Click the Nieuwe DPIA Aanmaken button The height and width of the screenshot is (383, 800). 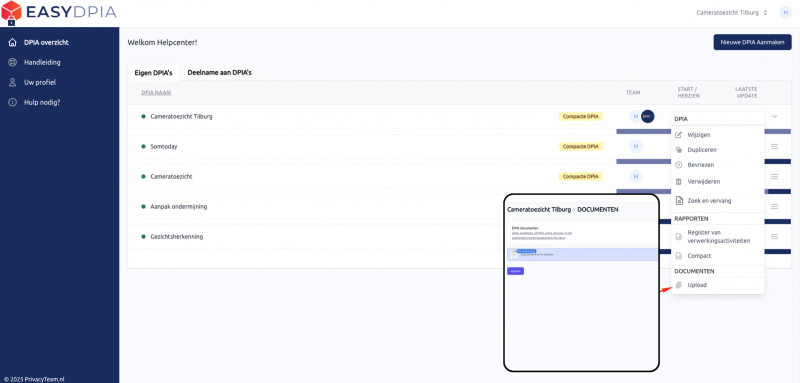click(753, 42)
